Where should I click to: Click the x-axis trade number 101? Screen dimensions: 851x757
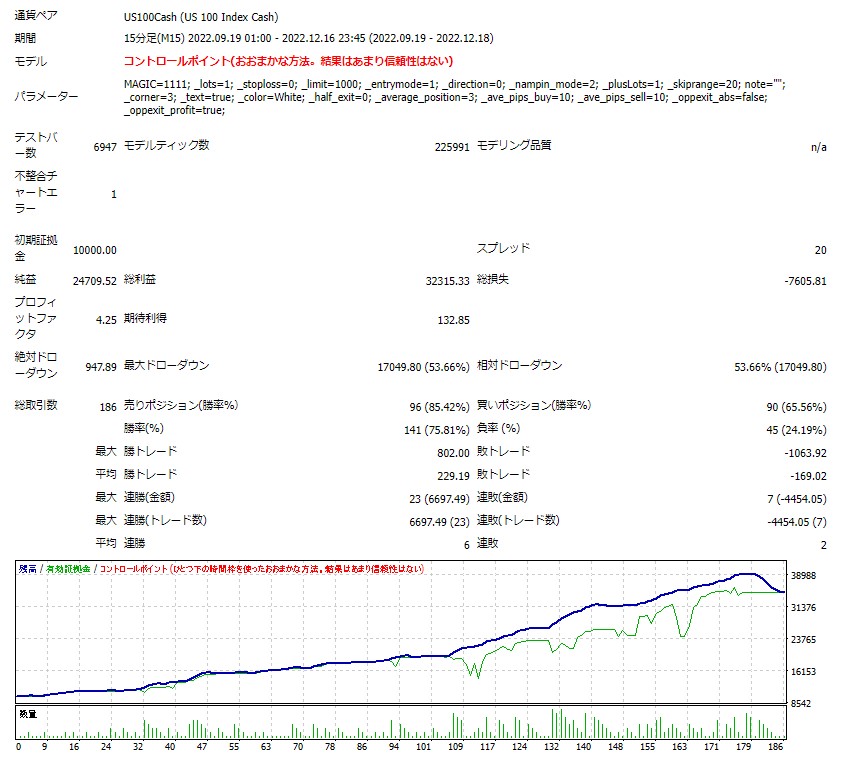click(423, 747)
